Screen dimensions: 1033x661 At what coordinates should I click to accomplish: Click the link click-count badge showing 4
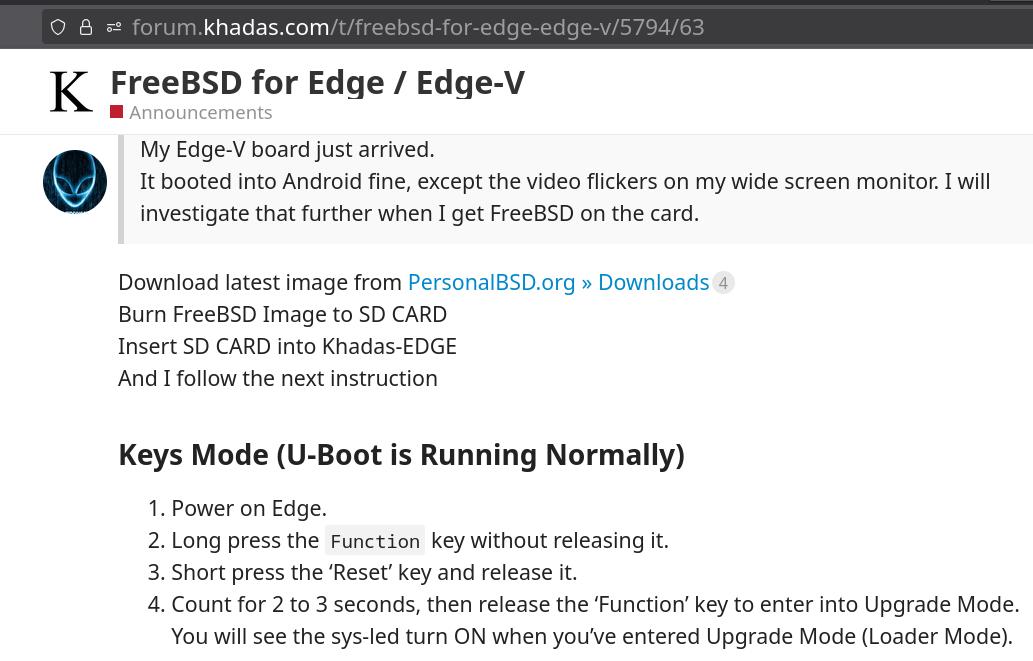click(x=723, y=283)
